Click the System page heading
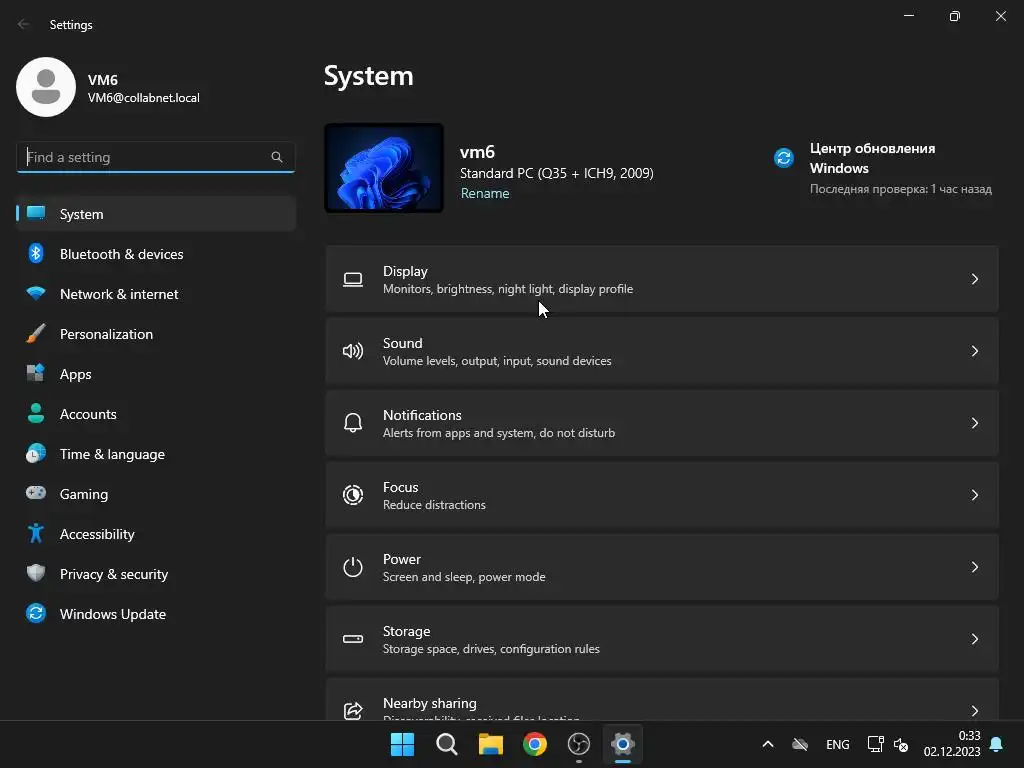 [x=369, y=76]
